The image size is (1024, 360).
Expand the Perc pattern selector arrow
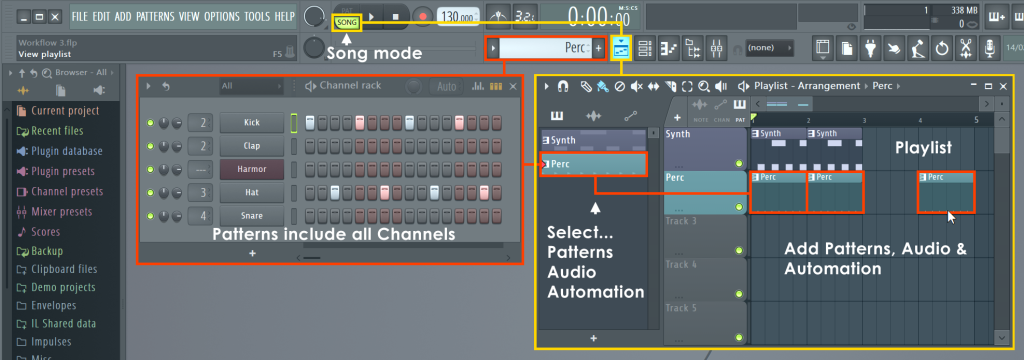493,48
